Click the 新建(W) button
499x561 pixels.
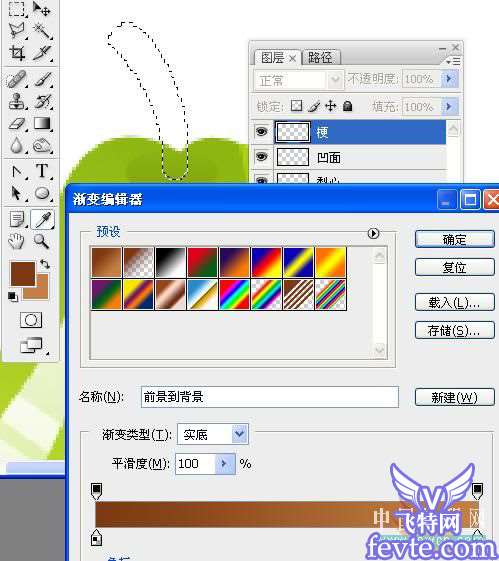pos(455,397)
